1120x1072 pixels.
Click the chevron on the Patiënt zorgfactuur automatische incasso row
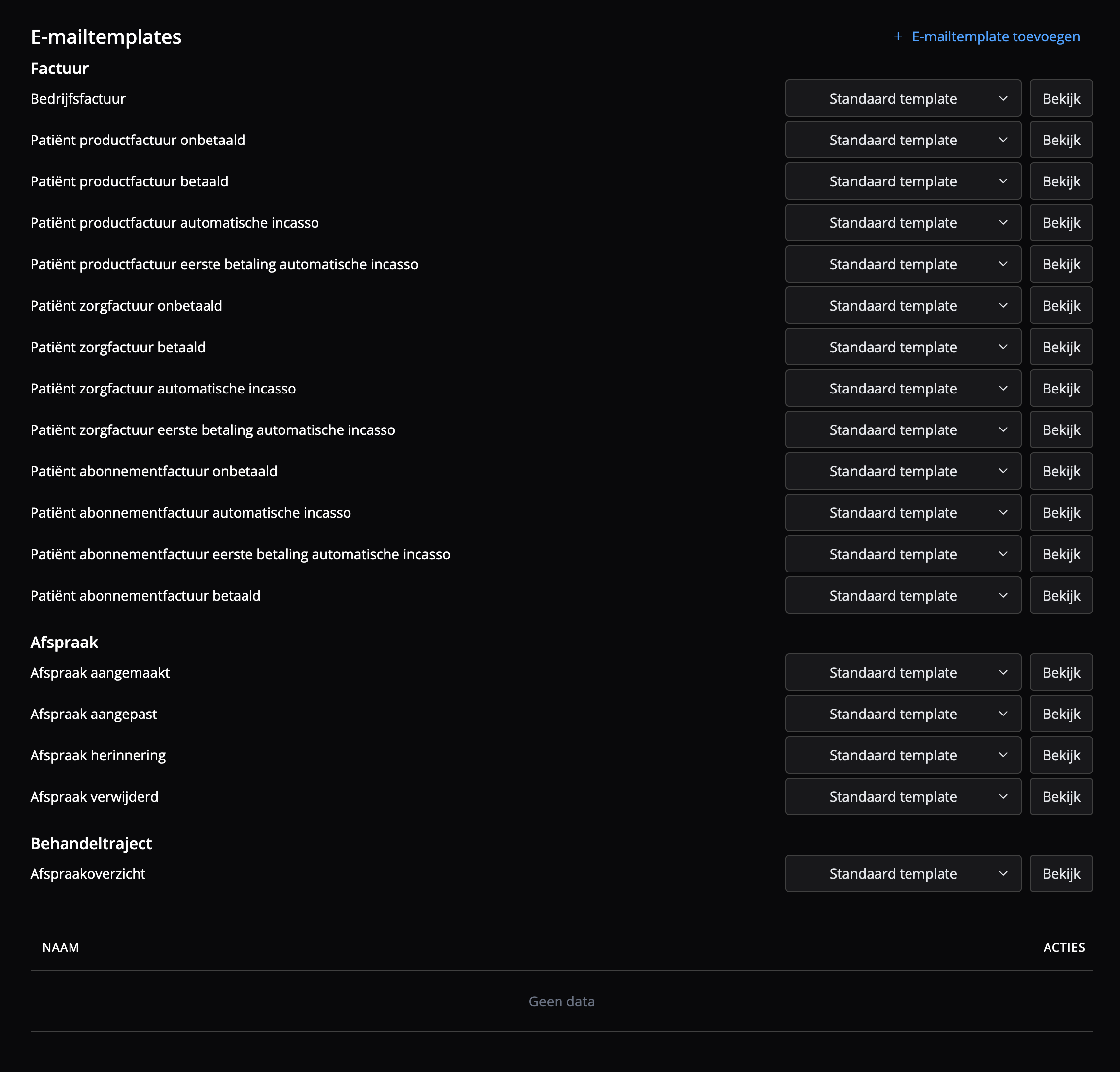point(1002,389)
